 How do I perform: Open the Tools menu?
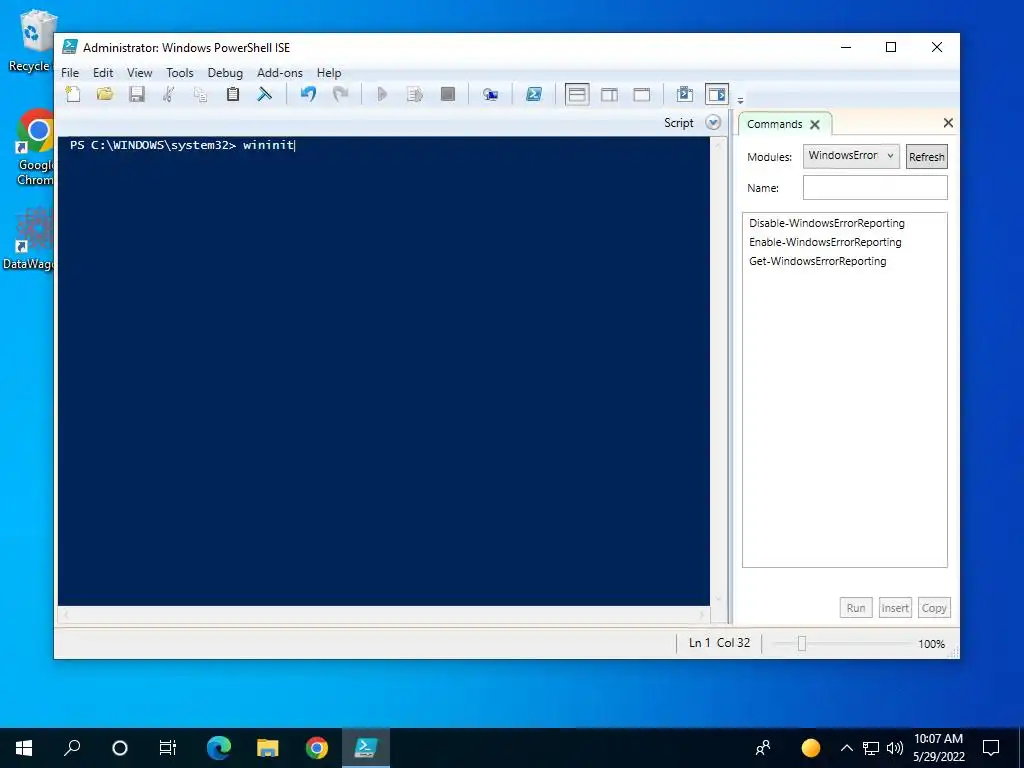tap(180, 72)
